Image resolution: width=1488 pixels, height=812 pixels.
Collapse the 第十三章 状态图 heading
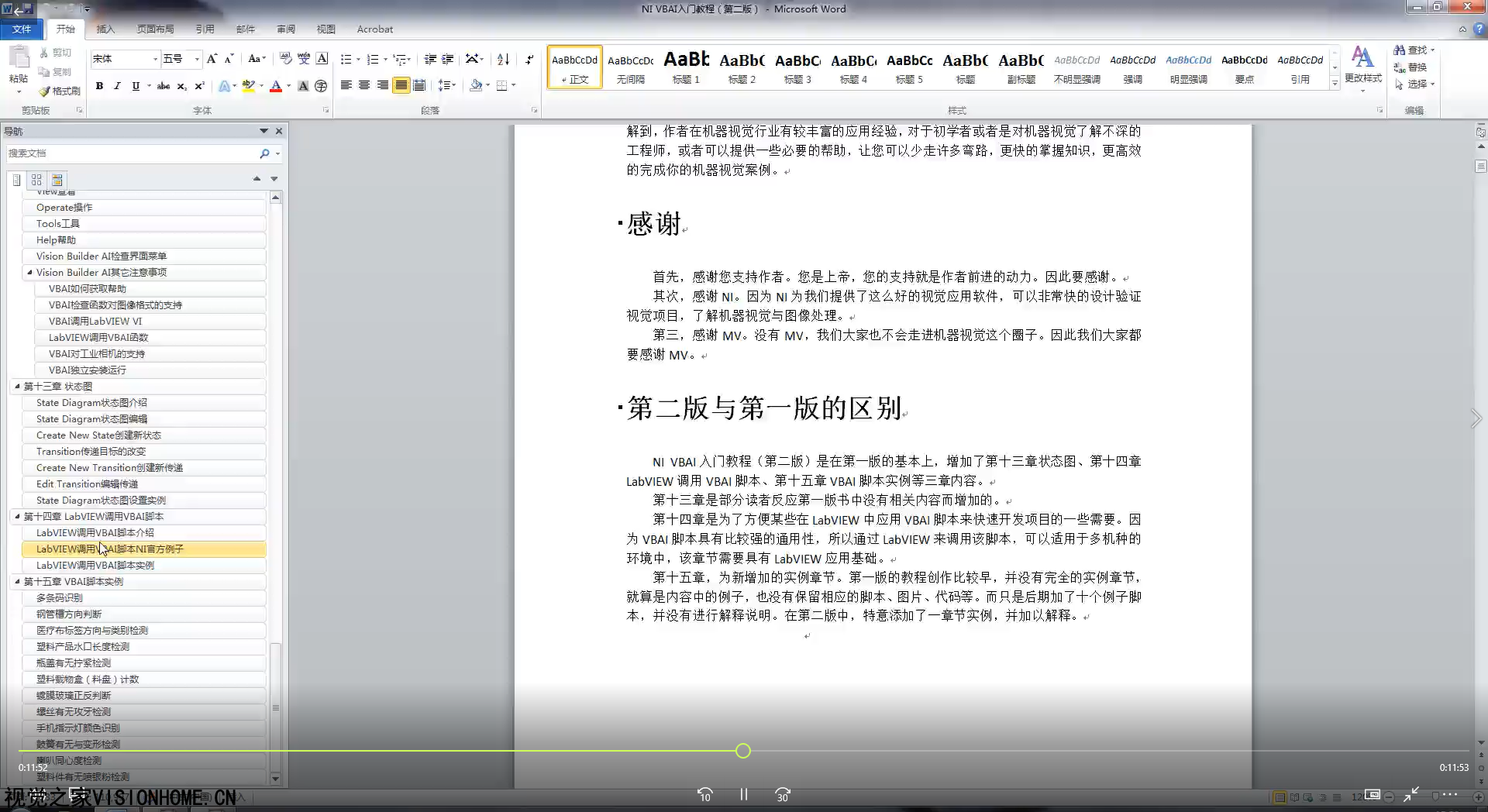coord(17,386)
